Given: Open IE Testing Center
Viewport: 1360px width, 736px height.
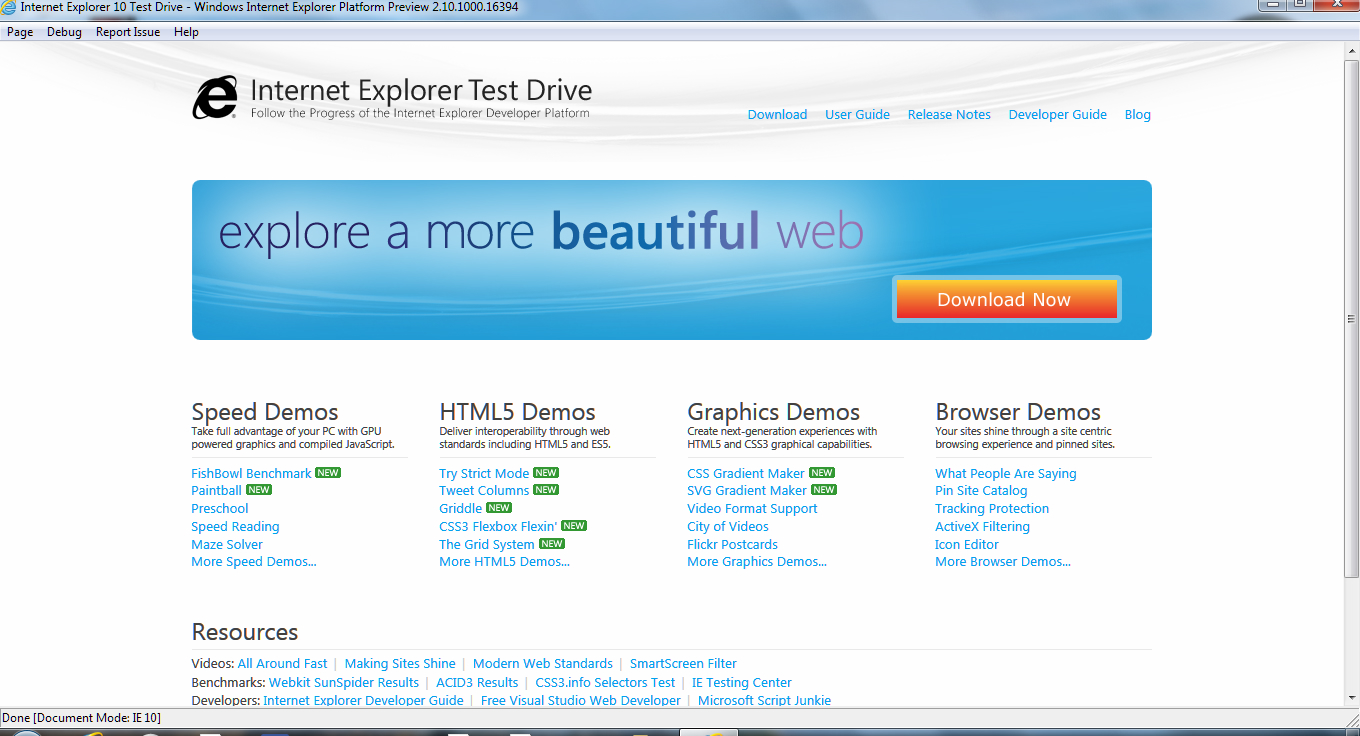Looking at the screenshot, I should [x=742, y=683].
